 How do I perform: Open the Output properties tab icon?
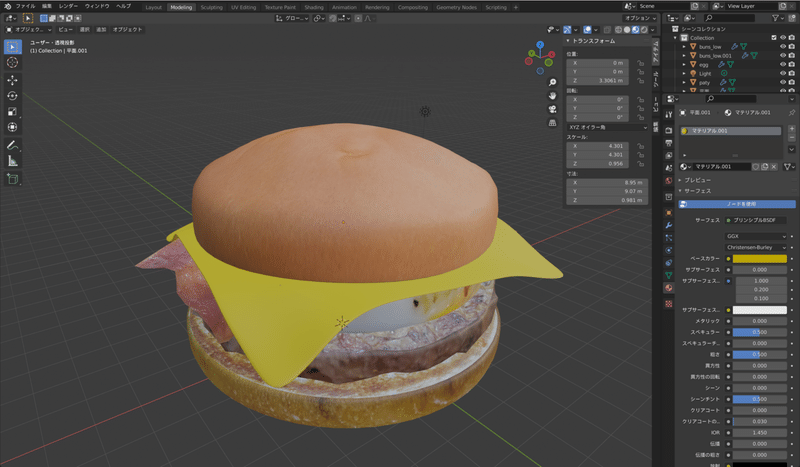click(668, 143)
